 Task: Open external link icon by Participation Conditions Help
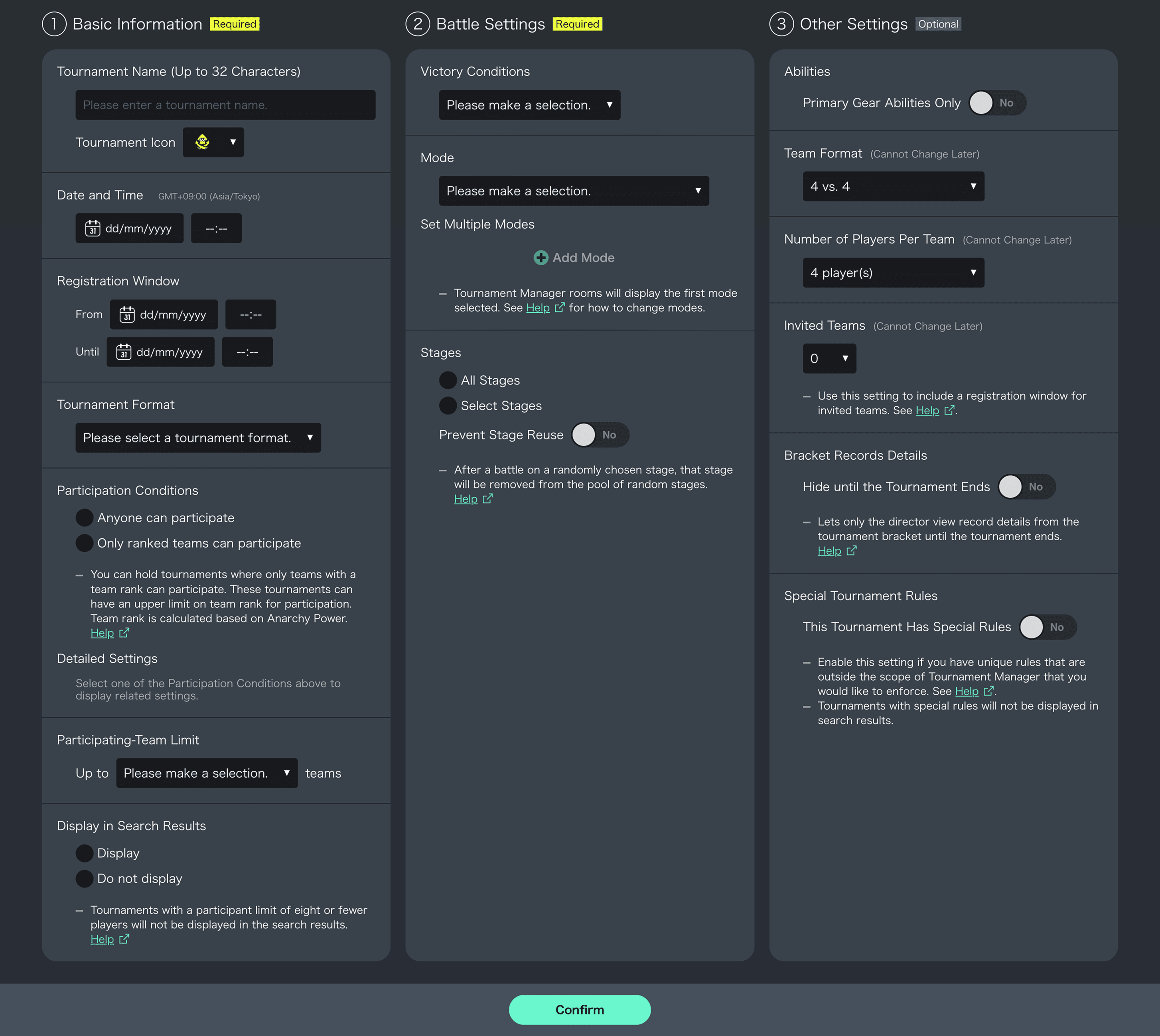tap(124, 634)
